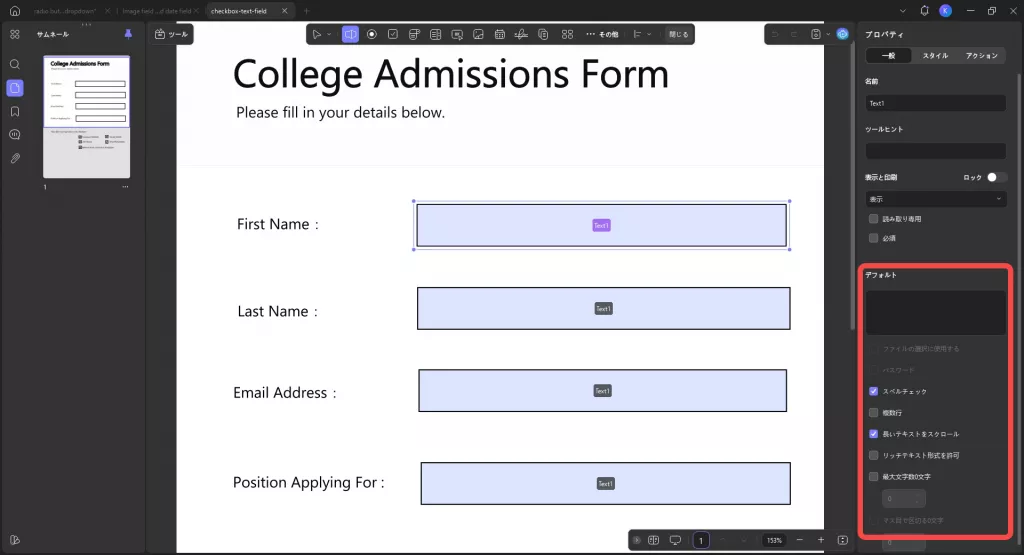
Task: Select the radio button form tool
Action: point(372,35)
